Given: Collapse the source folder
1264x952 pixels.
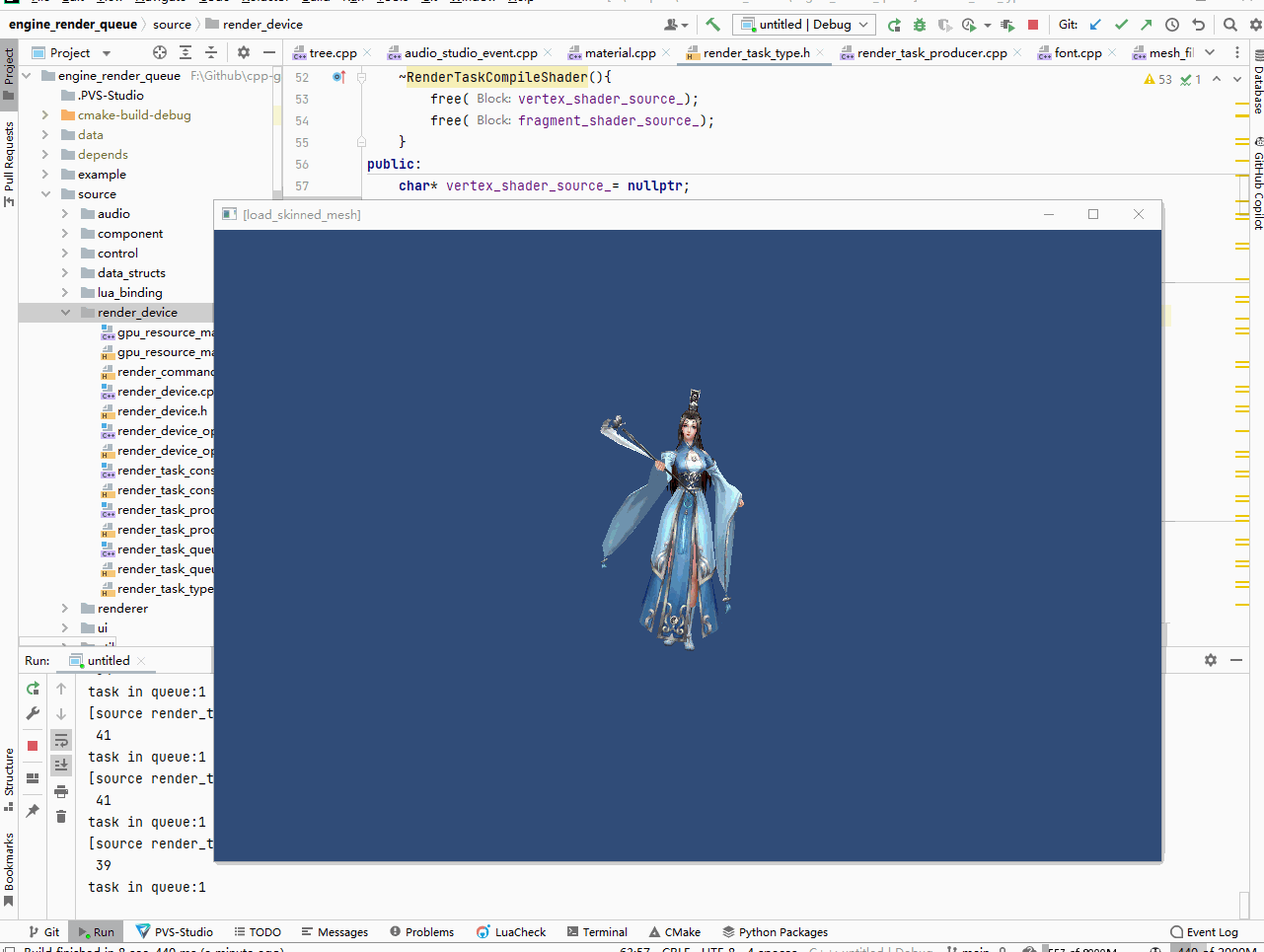Looking at the screenshot, I should coord(45,194).
